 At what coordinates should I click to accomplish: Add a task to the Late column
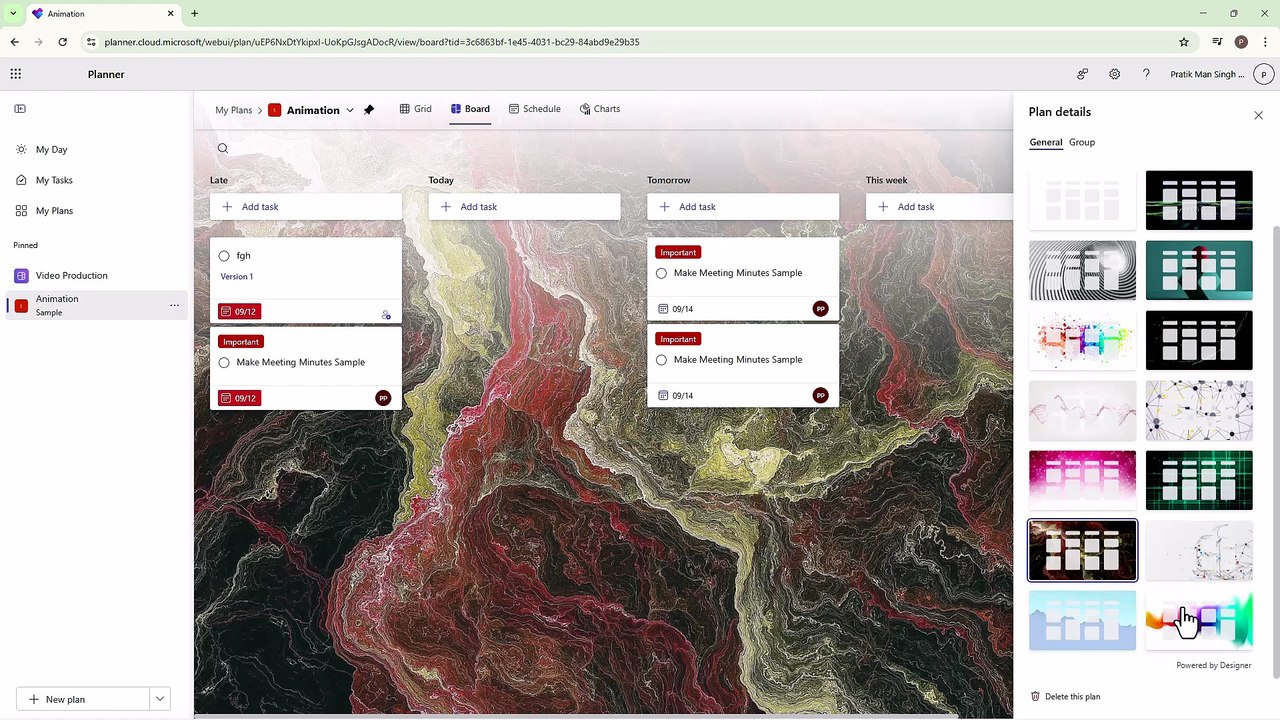306,207
